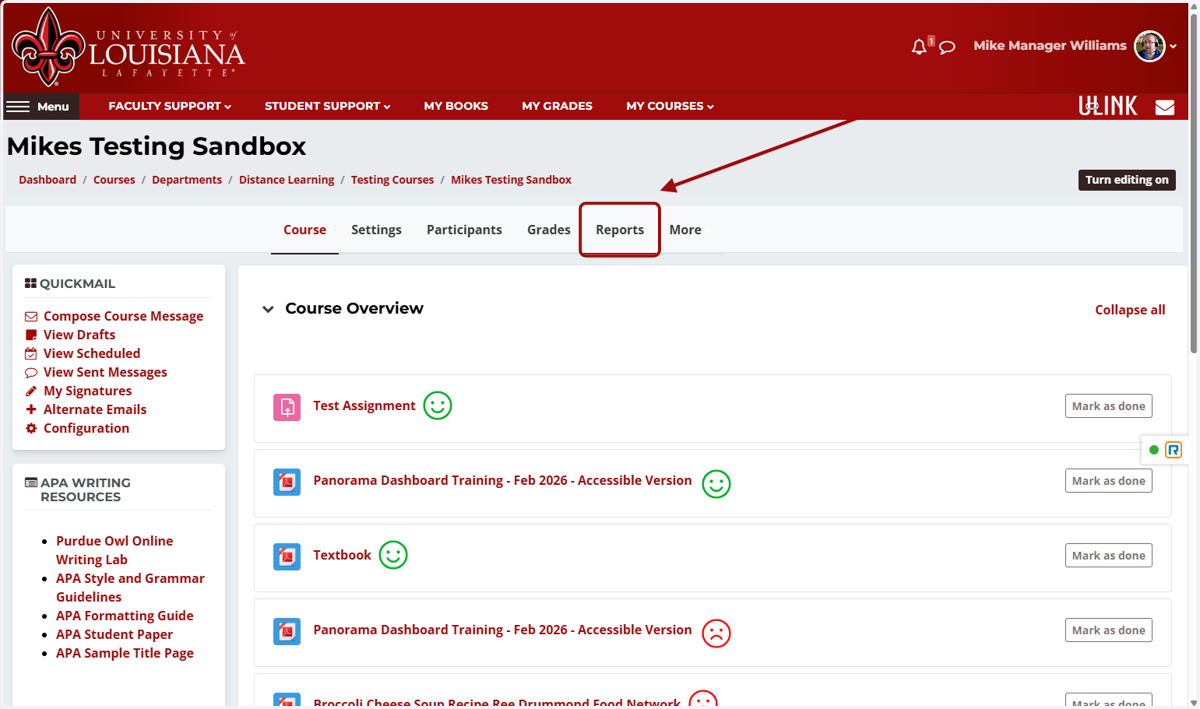Open the messaging speech bubble icon
This screenshot has height=709, width=1200.
[948, 47]
